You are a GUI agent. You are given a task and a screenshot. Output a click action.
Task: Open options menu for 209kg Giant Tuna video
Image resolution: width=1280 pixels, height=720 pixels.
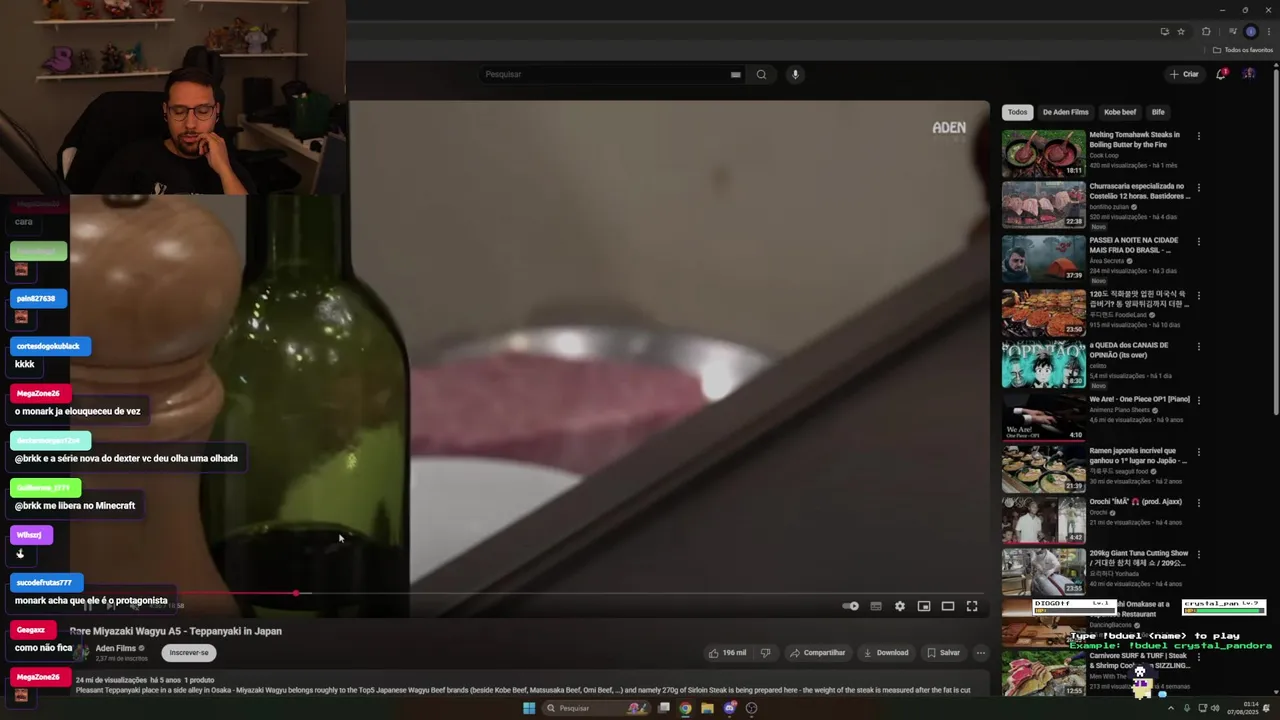[1198, 554]
